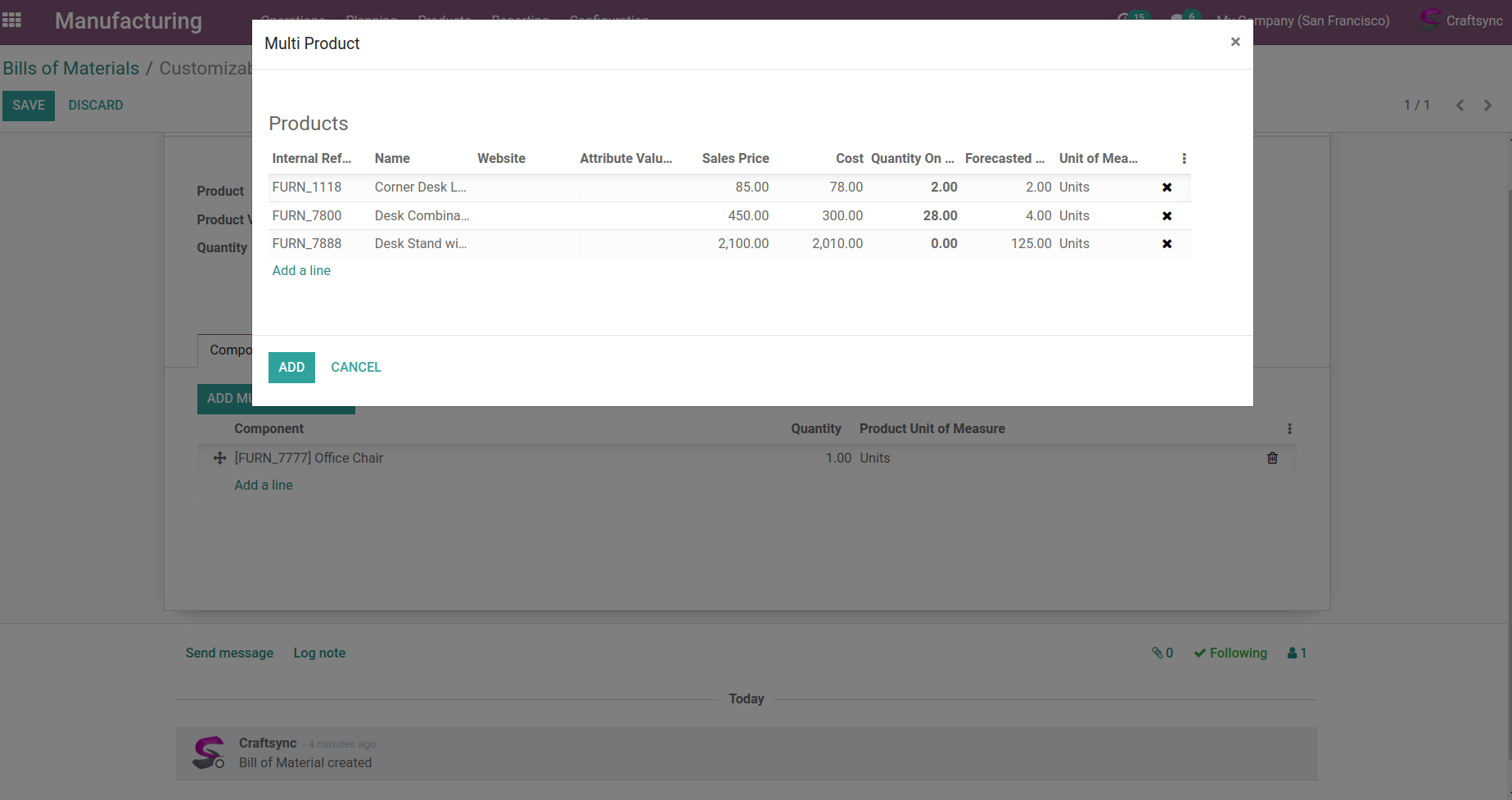The height and width of the screenshot is (800, 1512).
Task: Open the Products table column options menu
Action: 1184,159
